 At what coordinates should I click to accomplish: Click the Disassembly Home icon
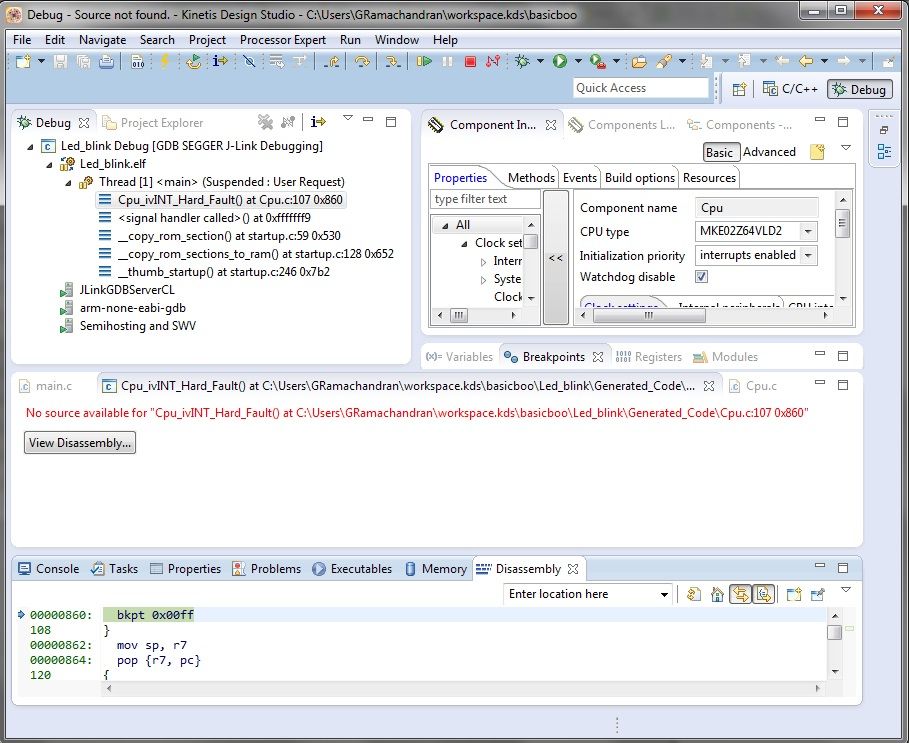point(717,594)
